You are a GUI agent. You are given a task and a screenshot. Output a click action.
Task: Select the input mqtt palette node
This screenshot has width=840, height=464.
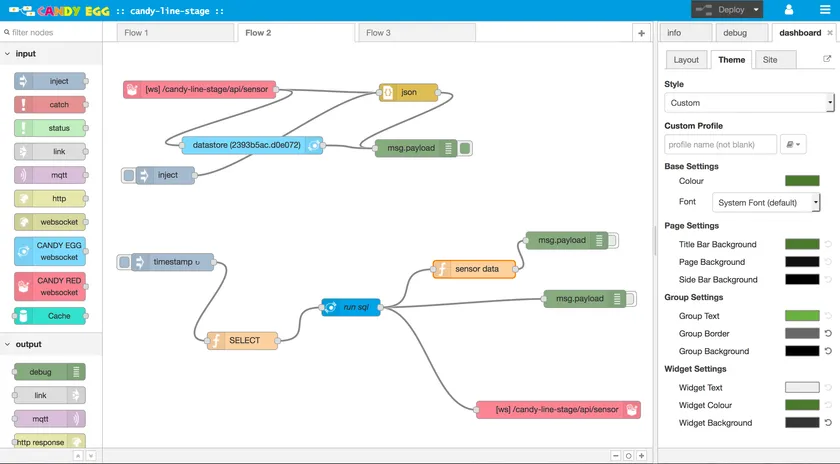(x=50, y=175)
